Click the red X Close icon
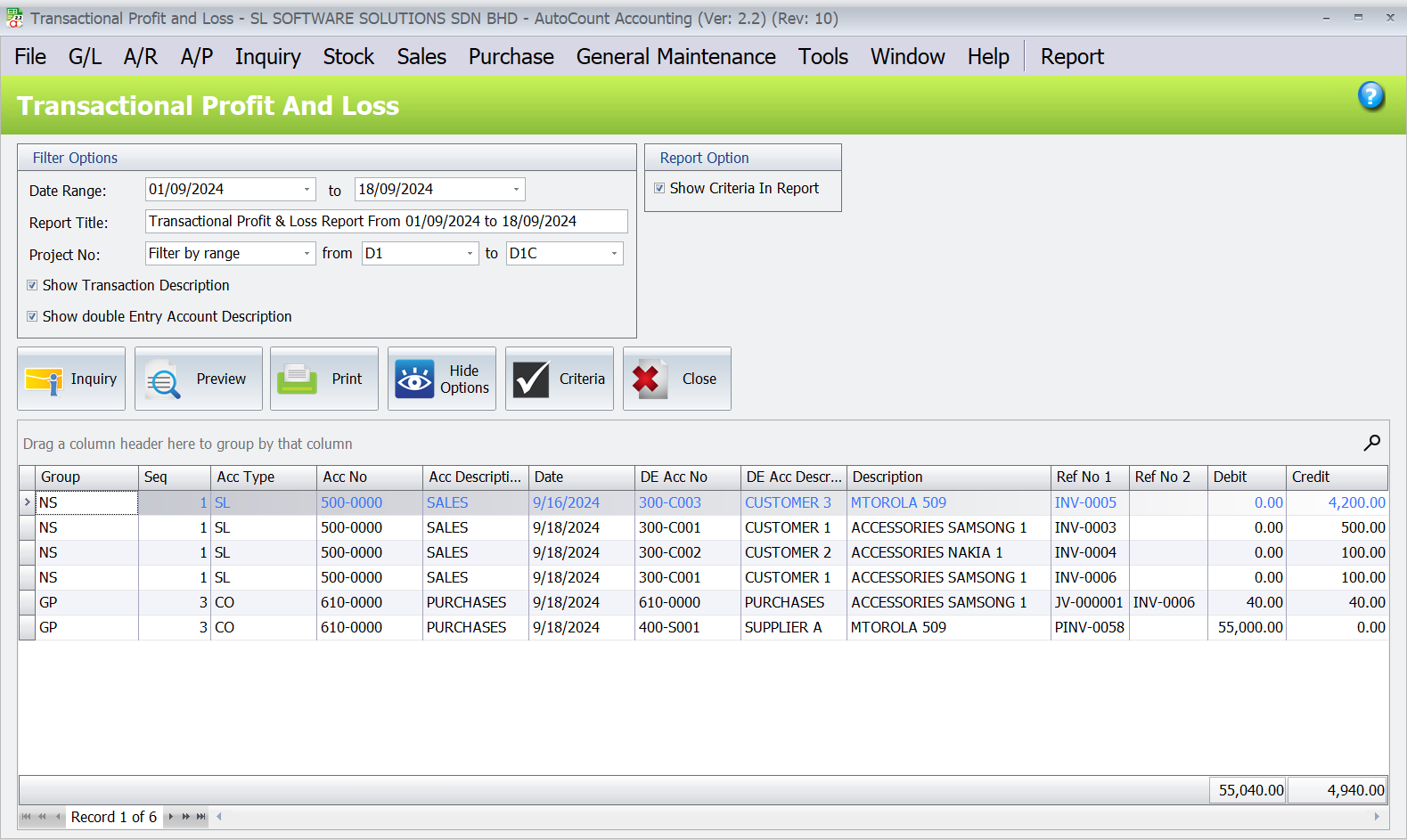Screen dimensions: 1407x840 coord(649,380)
